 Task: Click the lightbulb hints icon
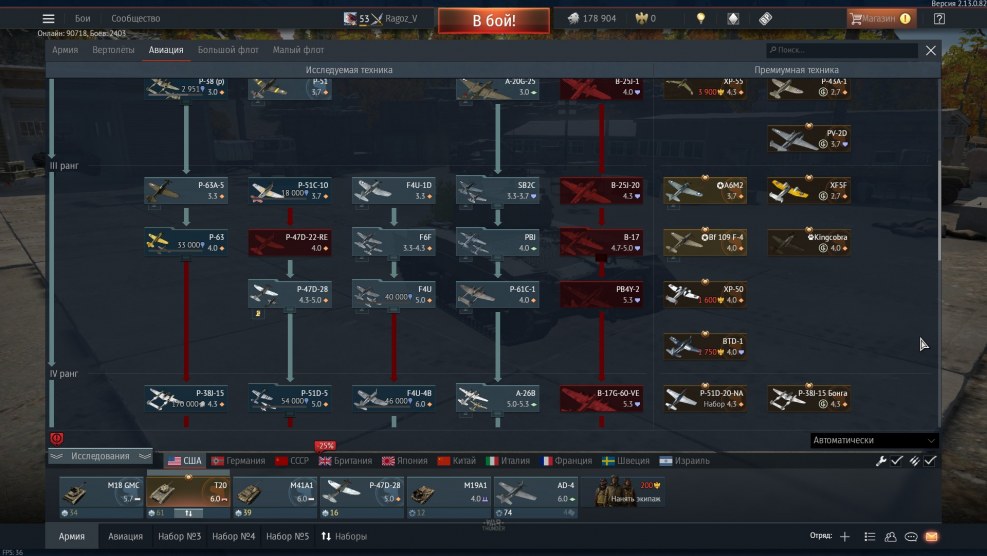(x=701, y=18)
